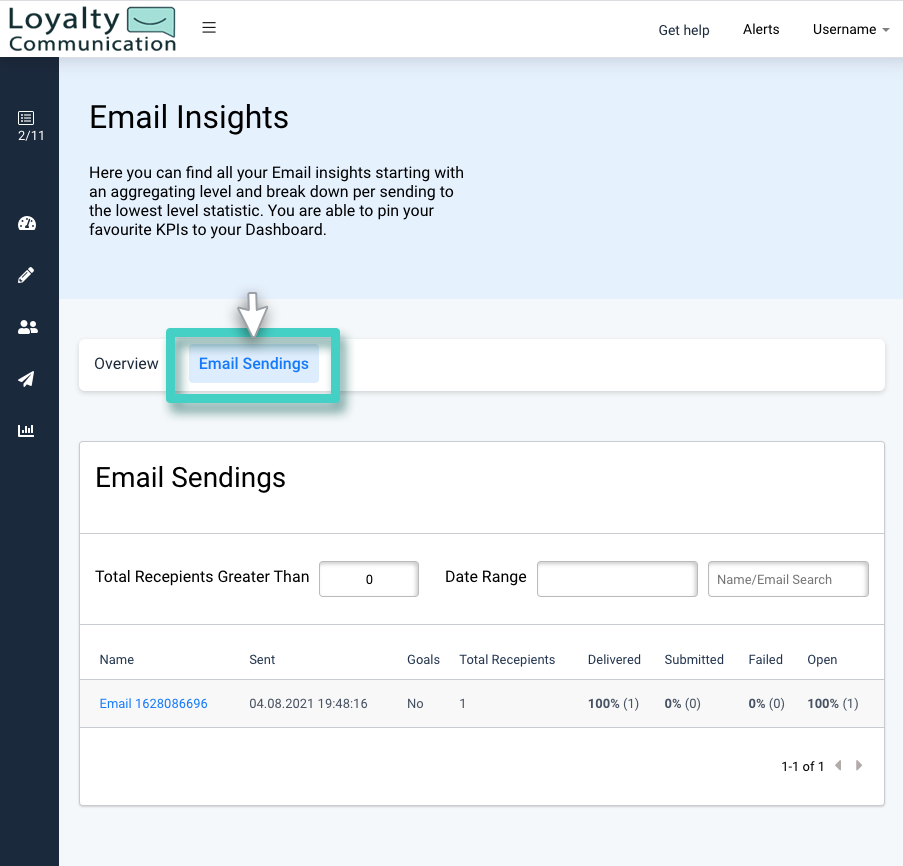Click the Loyalty Communication logo
The width and height of the screenshot is (903, 866).
pos(92,28)
